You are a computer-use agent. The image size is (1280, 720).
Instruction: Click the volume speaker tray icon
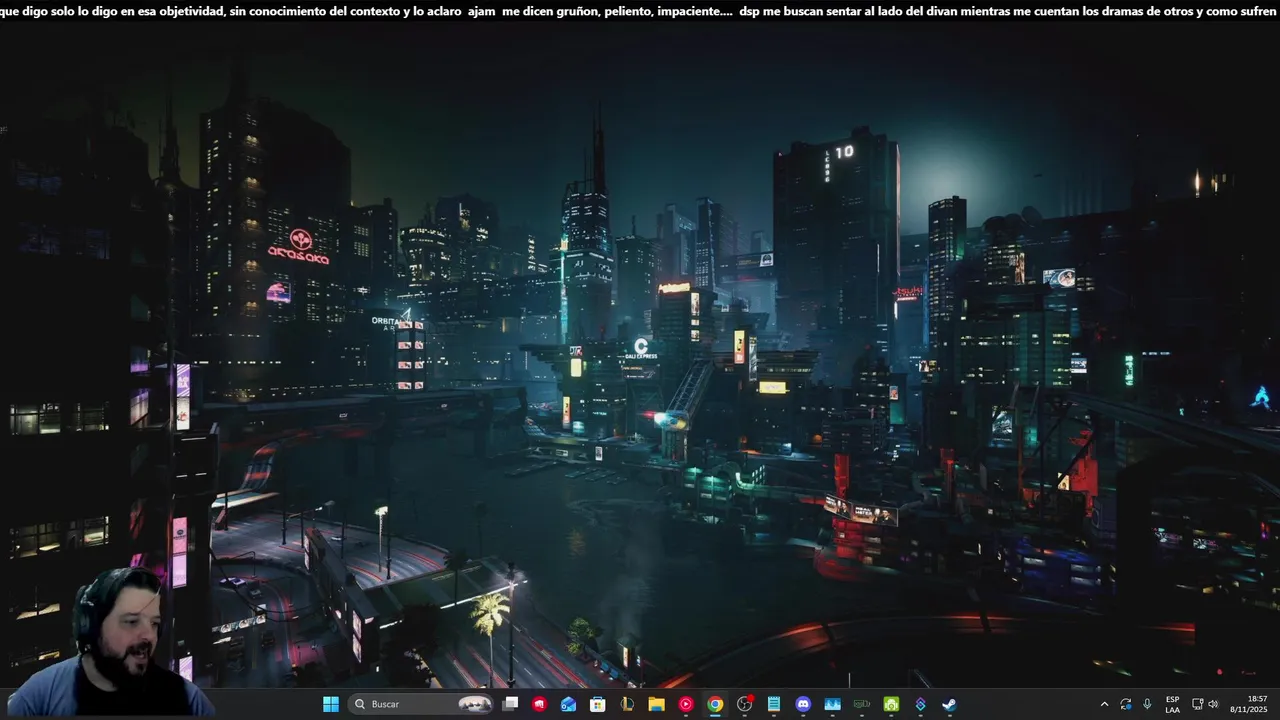[1214, 704]
